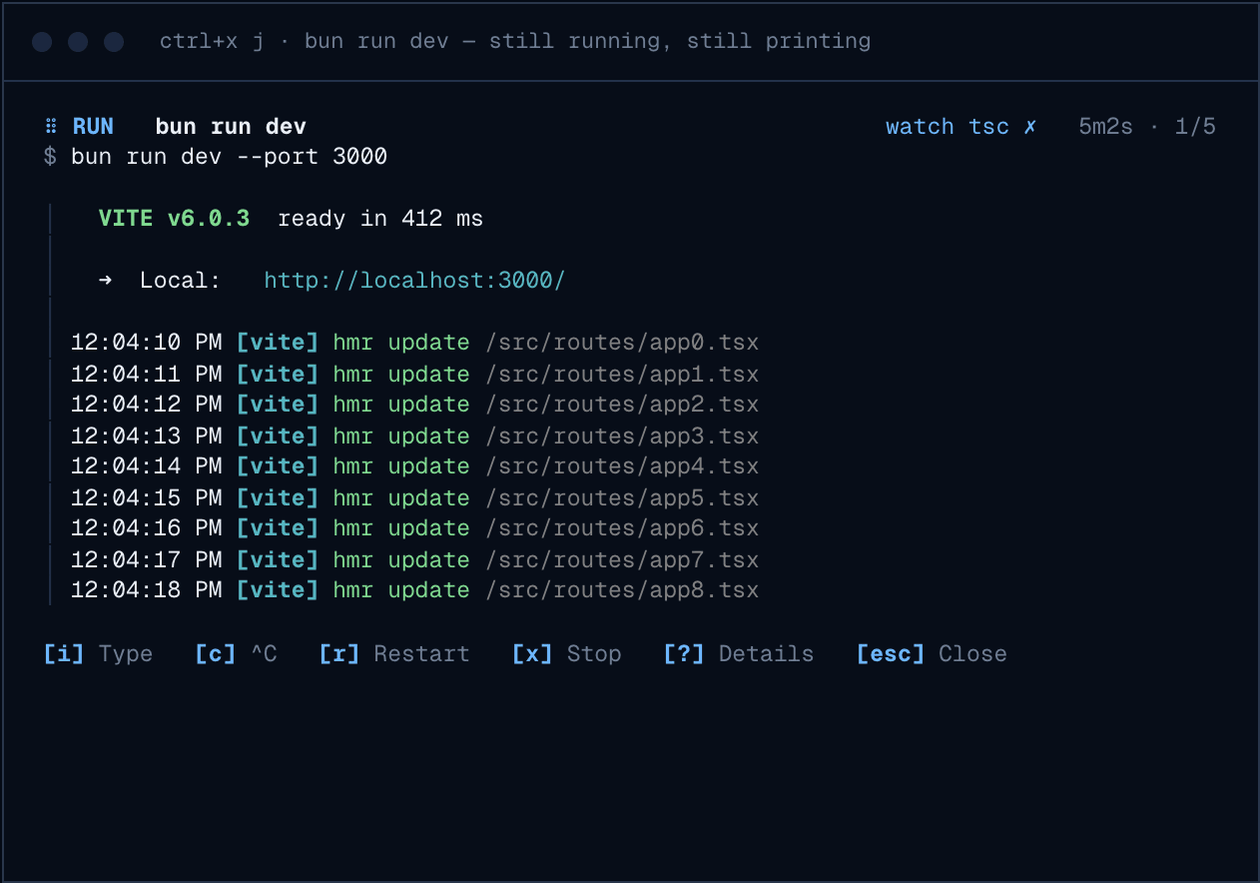Close the panel with [esc] Close
The width and height of the screenshot is (1260, 883).
coord(932,654)
